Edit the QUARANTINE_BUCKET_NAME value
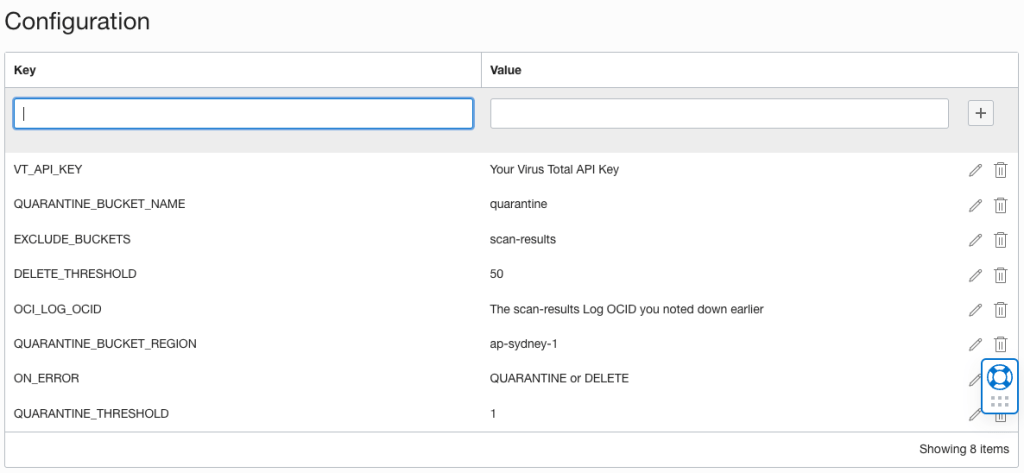The image size is (1024, 473). click(975, 205)
